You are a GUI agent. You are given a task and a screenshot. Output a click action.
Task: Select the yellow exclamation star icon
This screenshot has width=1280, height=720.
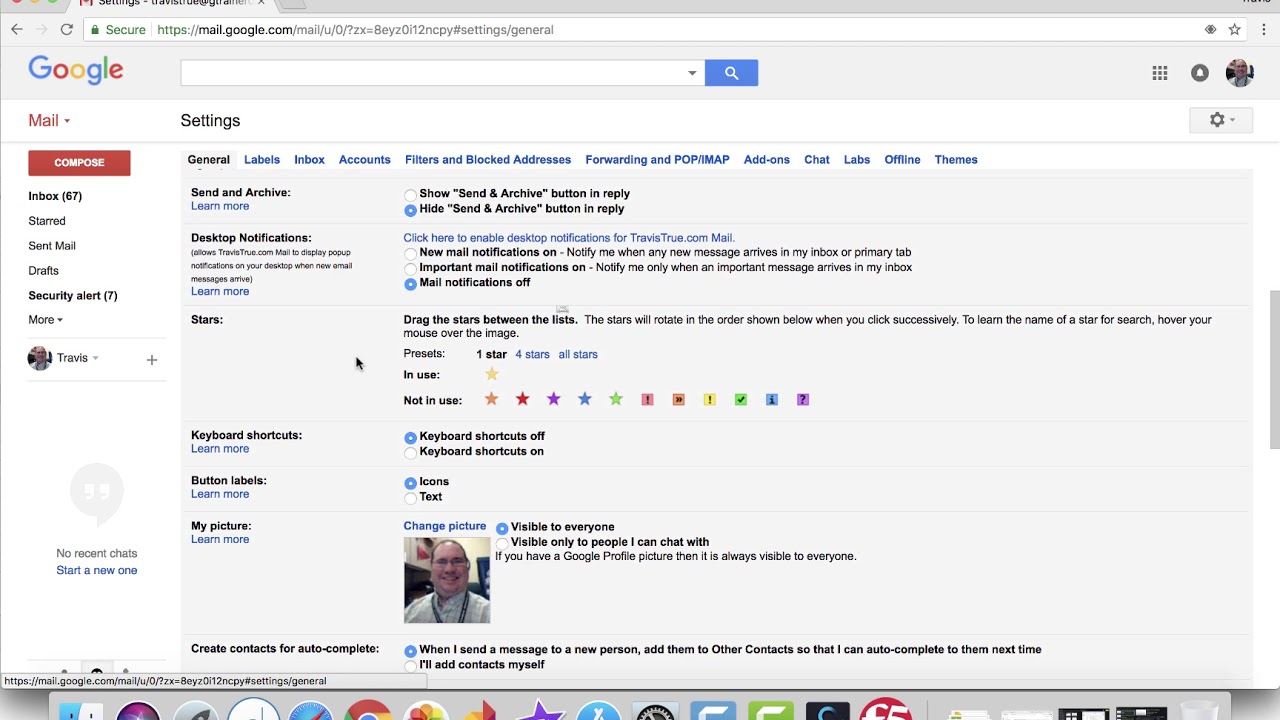[x=709, y=399]
